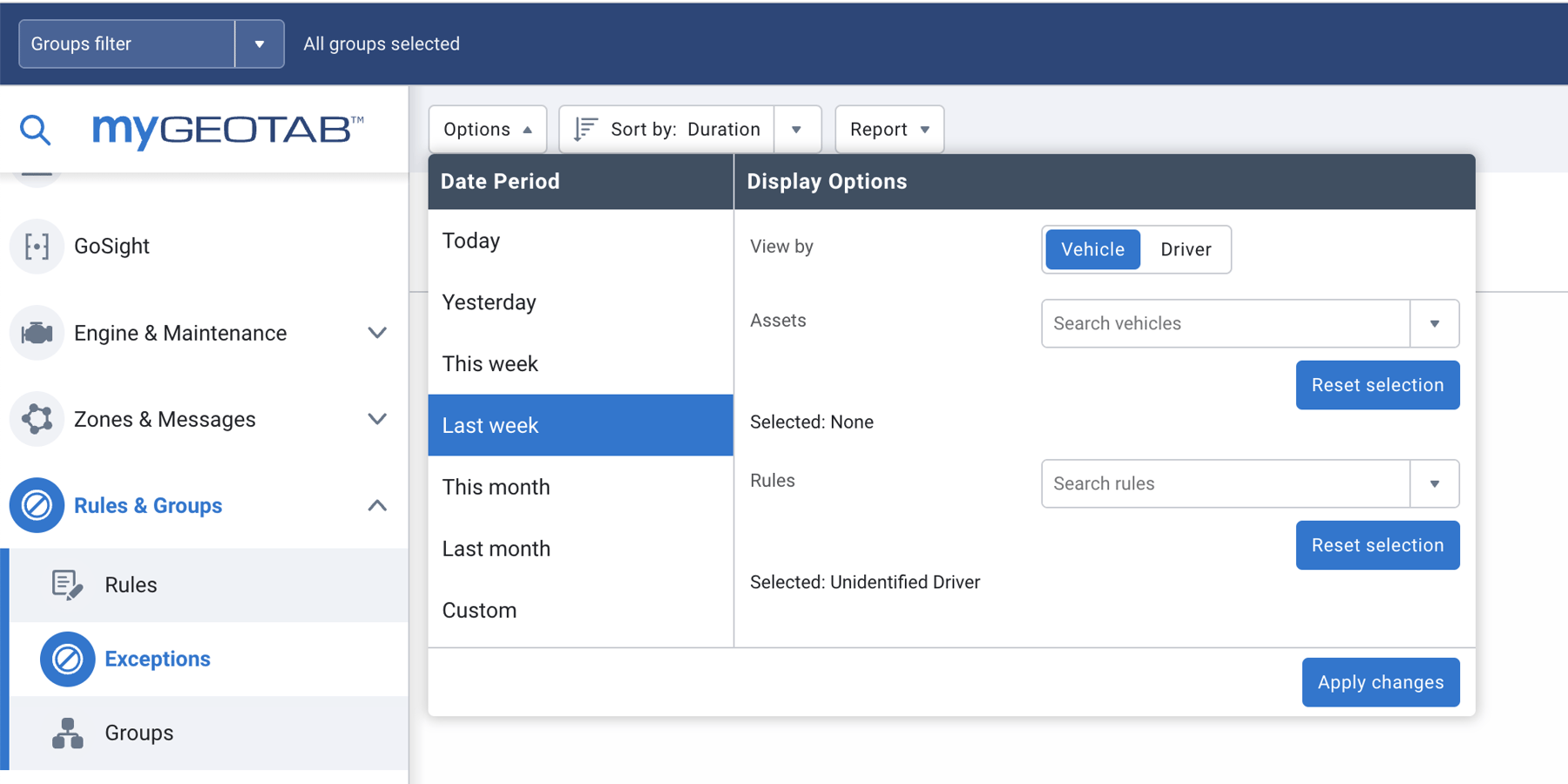Click the Engine & Maintenance engine icon
Image resolution: width=1568 pixels, height=784 pixels.
pos(37,333)
